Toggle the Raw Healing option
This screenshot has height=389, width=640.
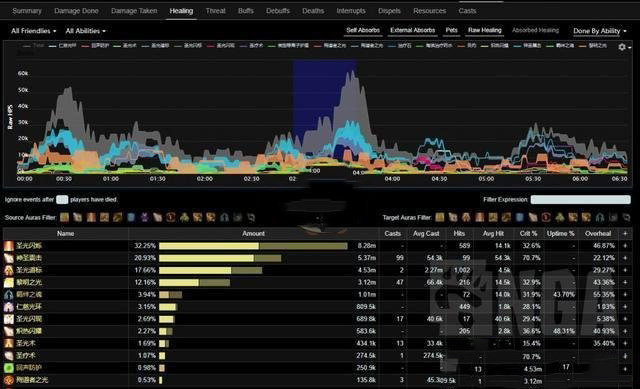[484, 30]
